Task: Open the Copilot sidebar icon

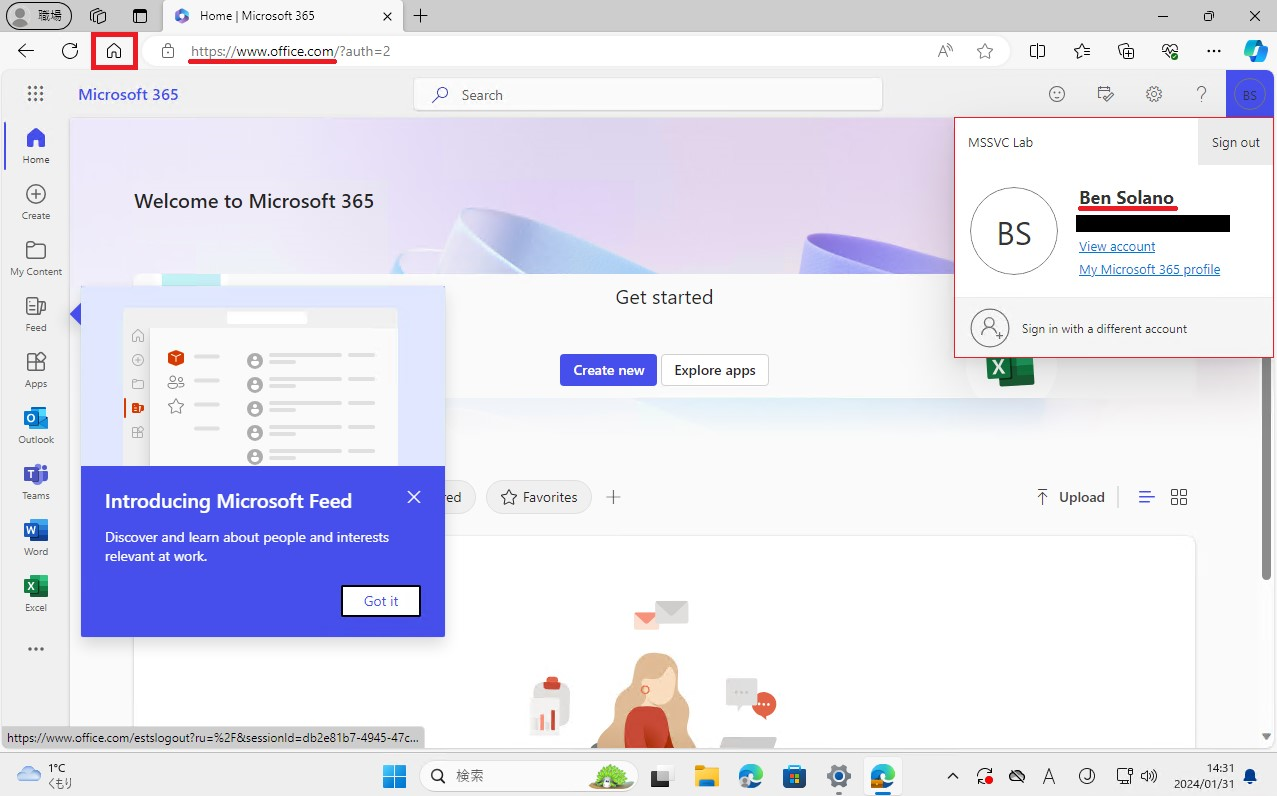Action: click(x=1256, y=51)
